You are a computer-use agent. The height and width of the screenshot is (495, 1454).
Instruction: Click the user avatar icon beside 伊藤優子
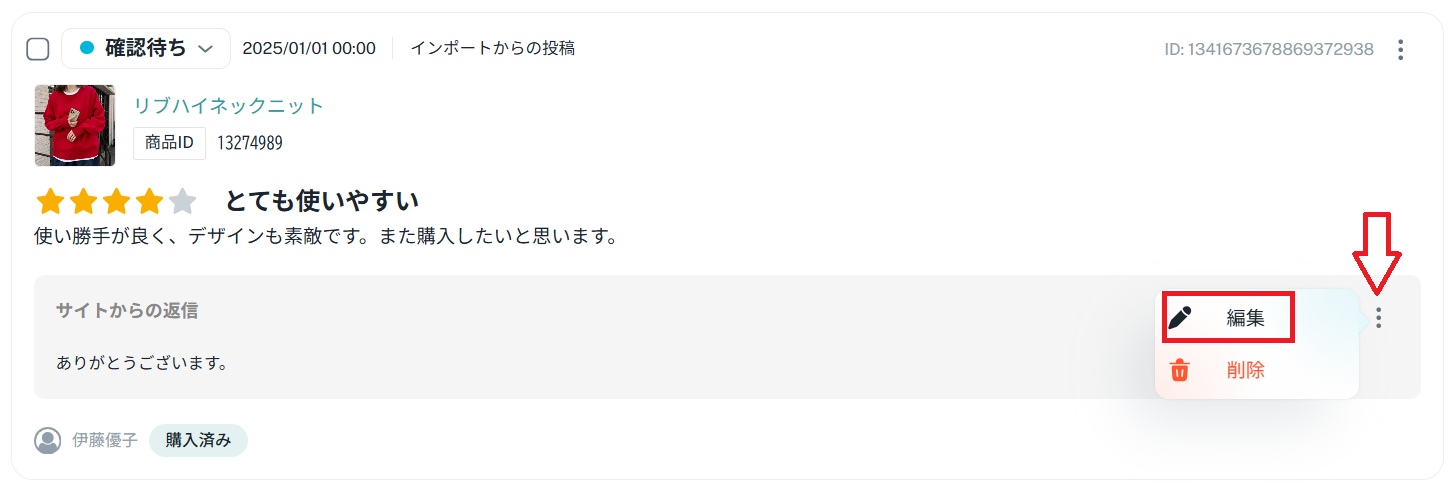pyautogui.click(x=47, y=440)
